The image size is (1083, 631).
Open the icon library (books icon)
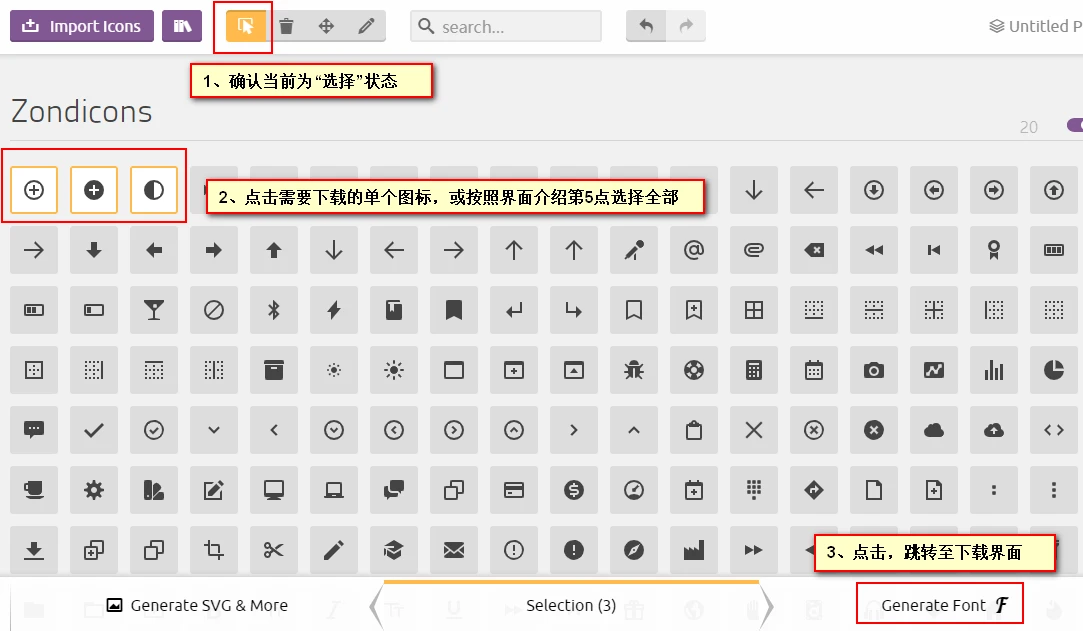click(182, 26)
